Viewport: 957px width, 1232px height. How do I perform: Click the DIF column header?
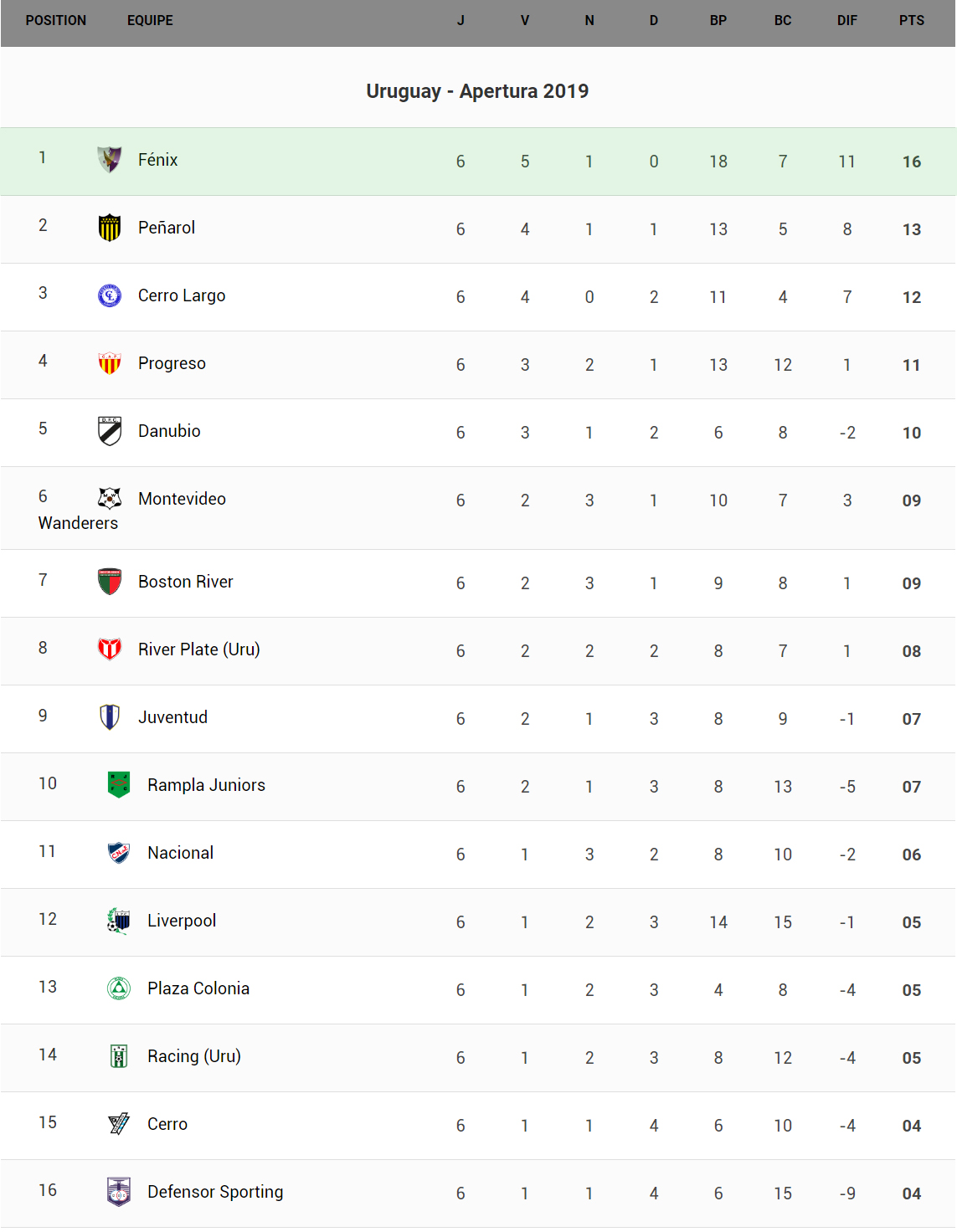pos(846,21)
